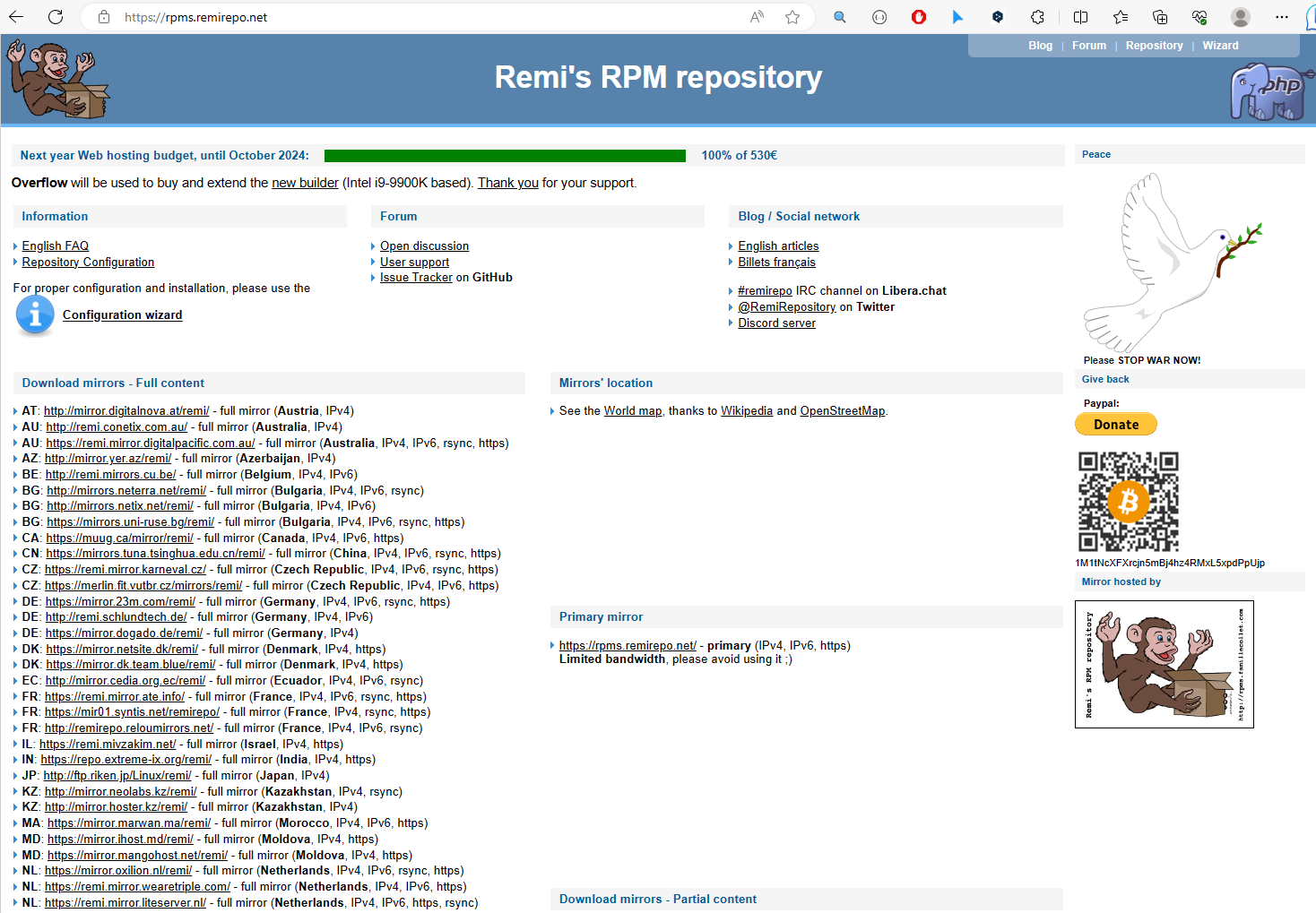Open the circled braces extension icon
1316x913 pixels.
point(879,17)
